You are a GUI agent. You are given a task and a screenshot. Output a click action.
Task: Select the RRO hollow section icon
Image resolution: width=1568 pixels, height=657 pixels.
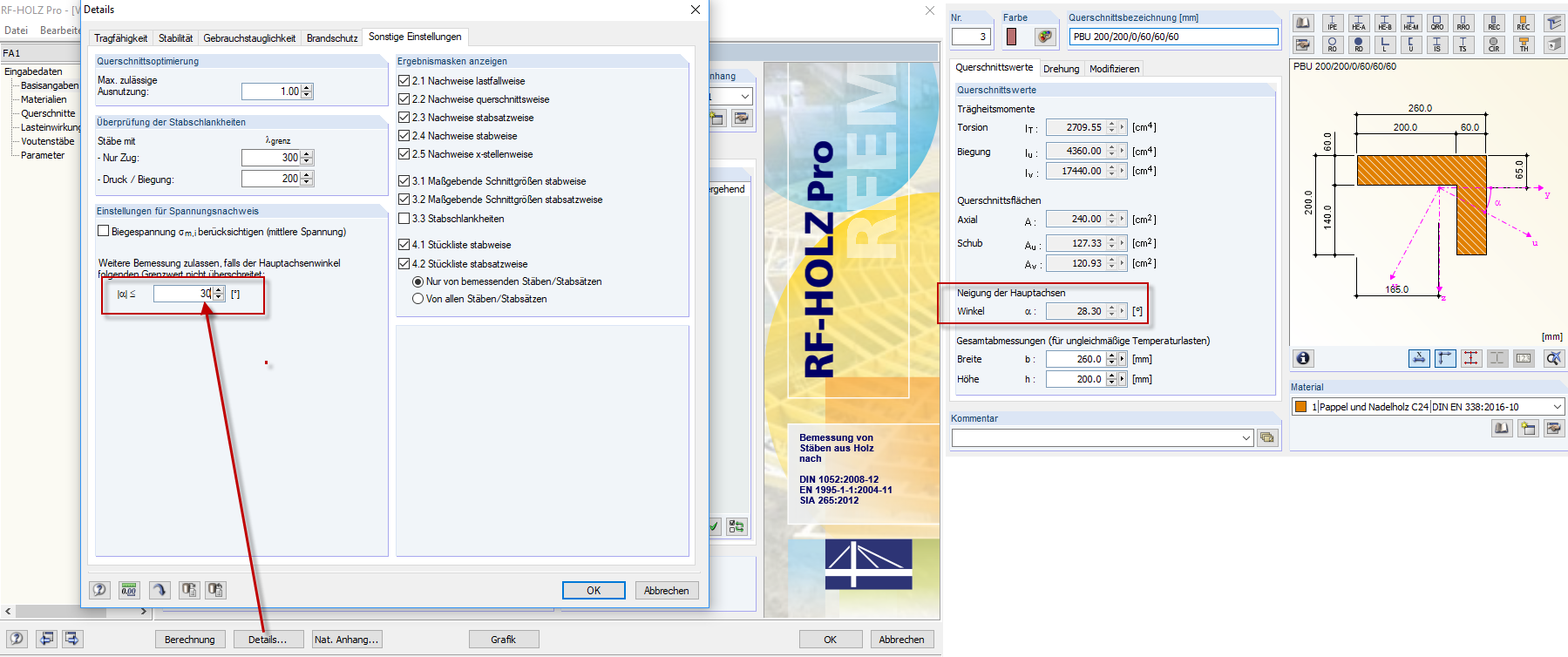click(x=1463, y=24)
